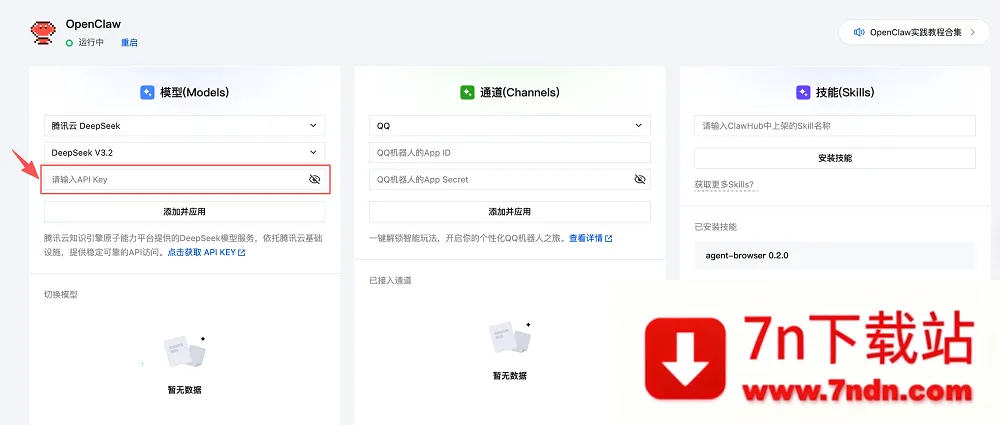Click the green Channels sparkle icon
1000x425 pixels.
point(467,93)
